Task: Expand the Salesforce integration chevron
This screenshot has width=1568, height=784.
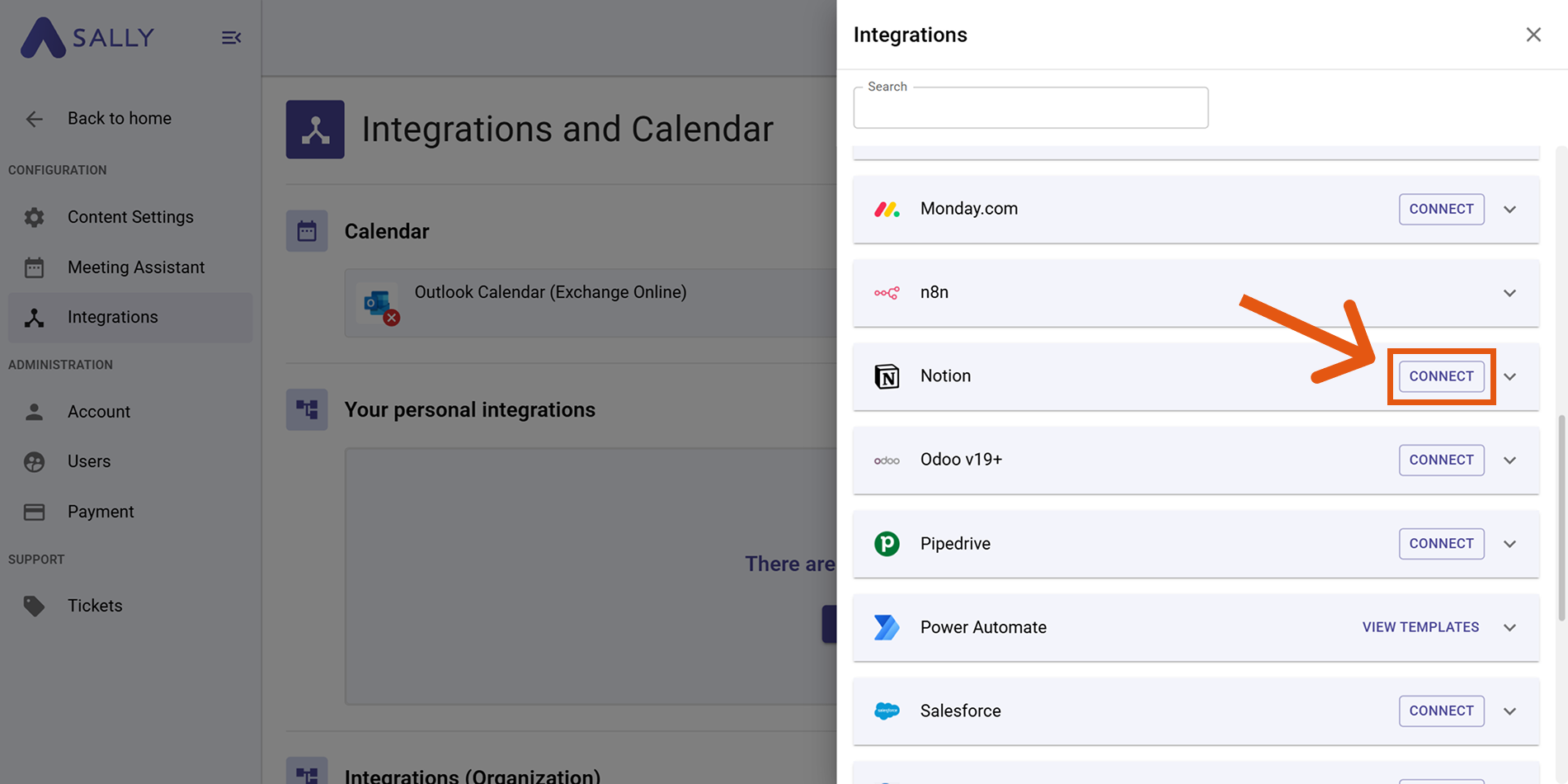Action: tap(1509, 711)
